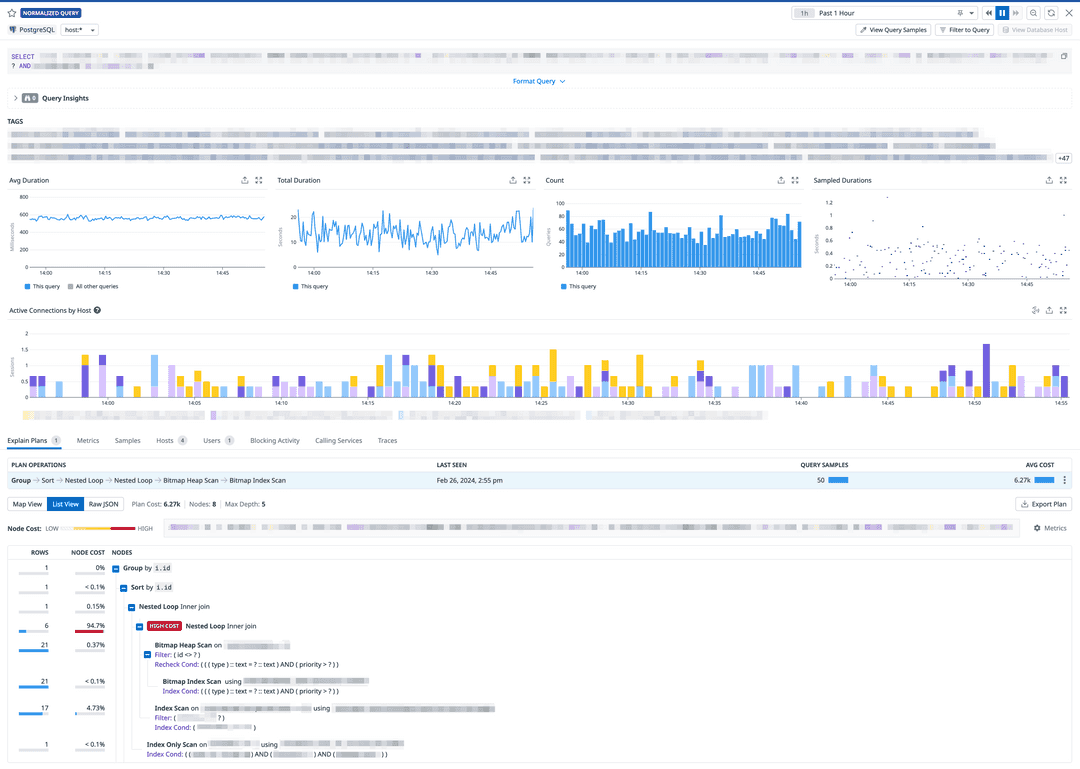Open the explain plan row kebab menu

click(x=1064, y=480)
